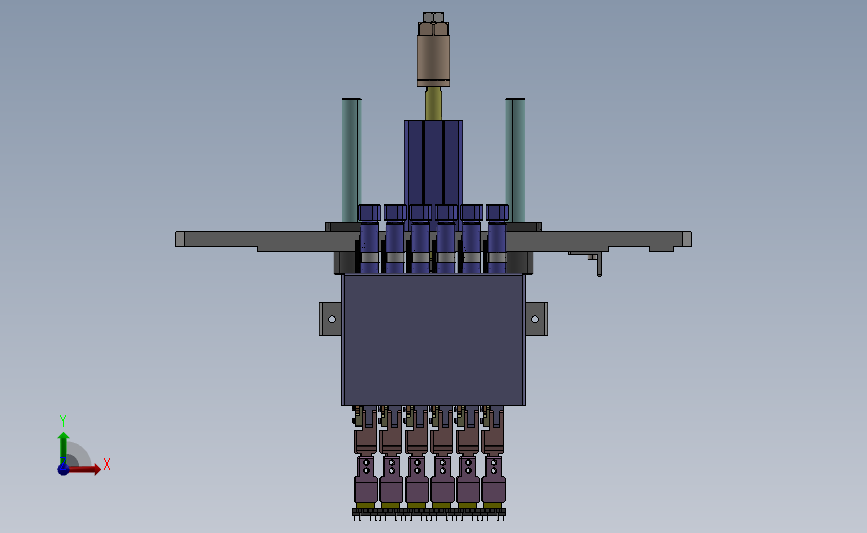The height and width of the screenshot is (533, 867).
Task: Select the right teal guide rod
Action: tap(515, 160)
